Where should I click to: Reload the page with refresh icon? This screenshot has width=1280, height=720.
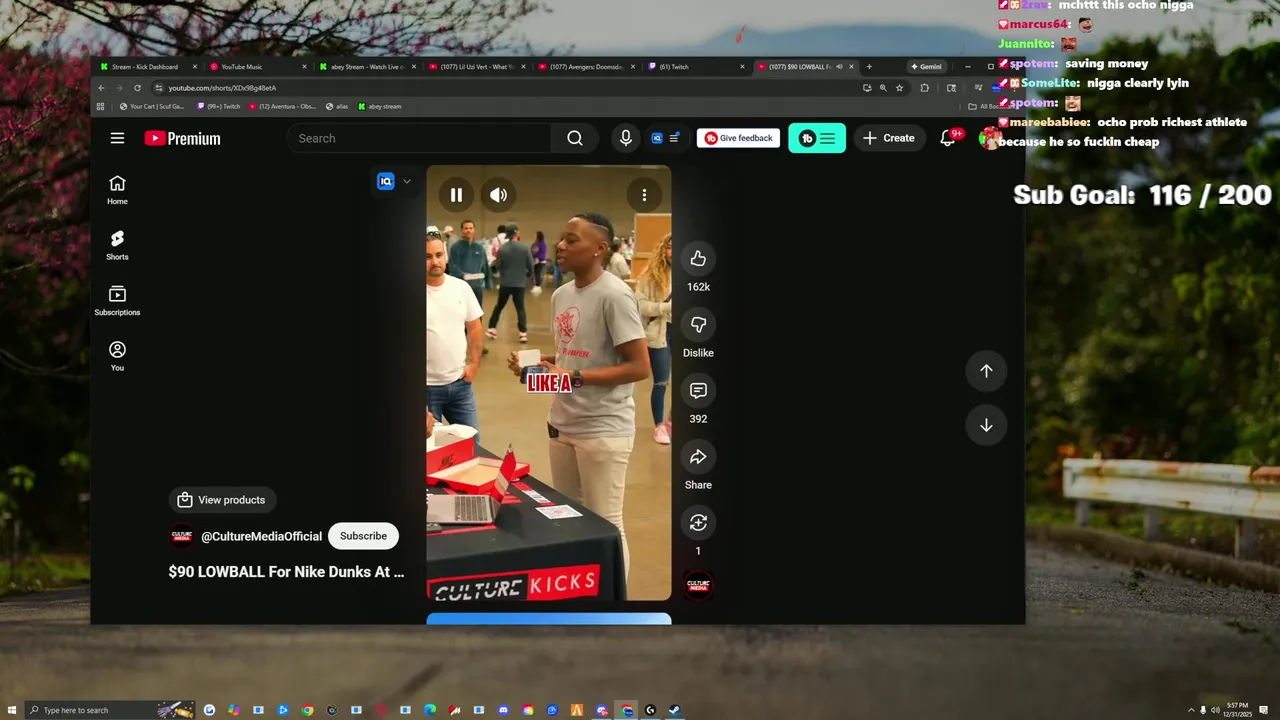click(x=136, y=88)
